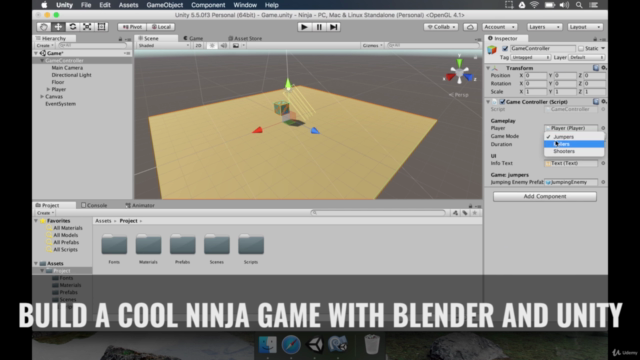This screenshot has height=360, width=640.
Task: Open Finder from the Dock
Action: click(x=267, y=344)
